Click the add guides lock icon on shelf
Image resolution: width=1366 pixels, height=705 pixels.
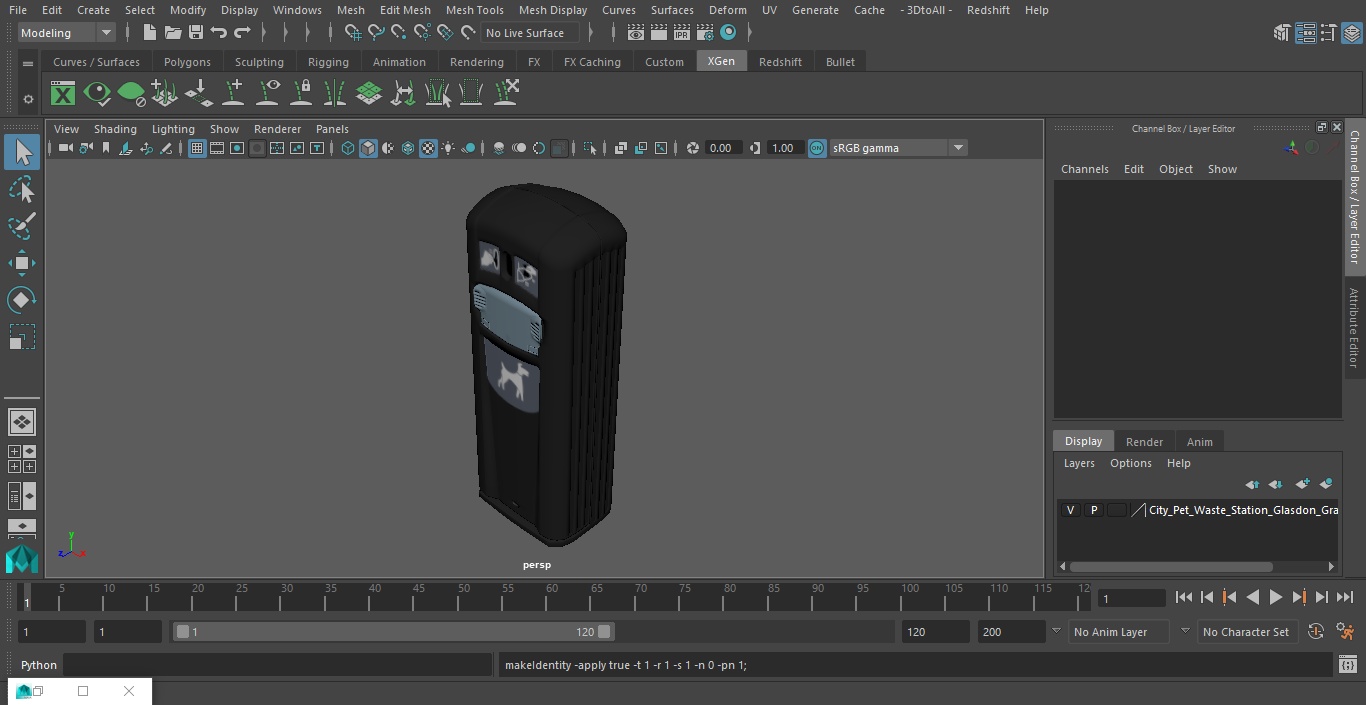tap(301, 94)
